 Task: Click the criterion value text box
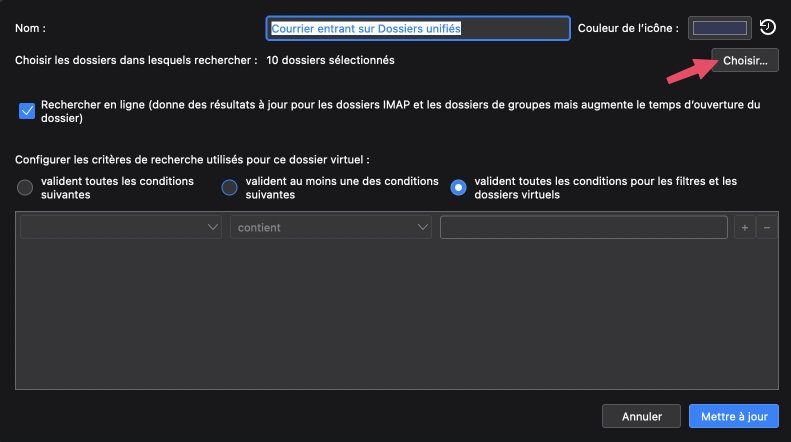[x=583, y=228]
